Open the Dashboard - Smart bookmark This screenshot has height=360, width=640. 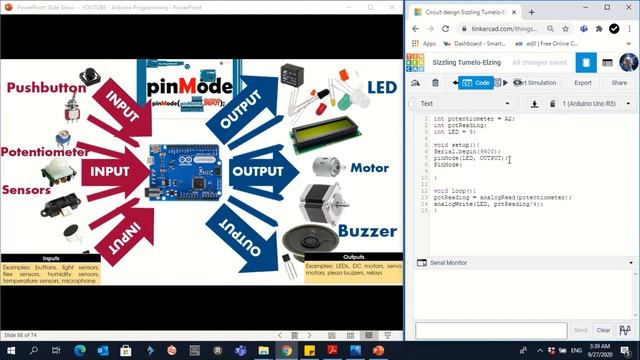click(474, 44)
